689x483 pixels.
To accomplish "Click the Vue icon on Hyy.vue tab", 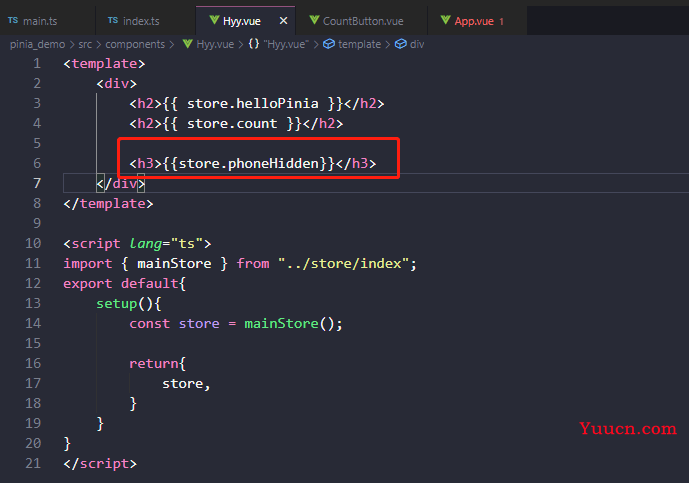I will click(214, 20).
